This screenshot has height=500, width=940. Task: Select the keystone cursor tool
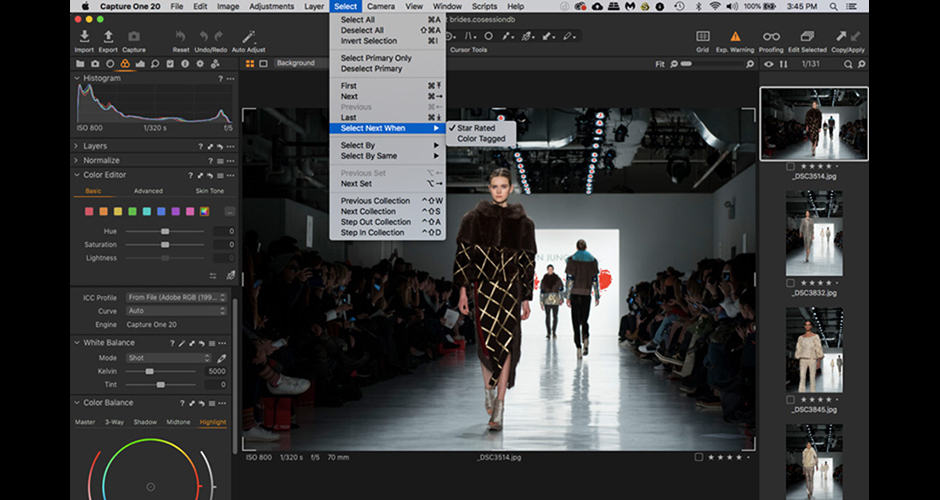tap(469, 37)
